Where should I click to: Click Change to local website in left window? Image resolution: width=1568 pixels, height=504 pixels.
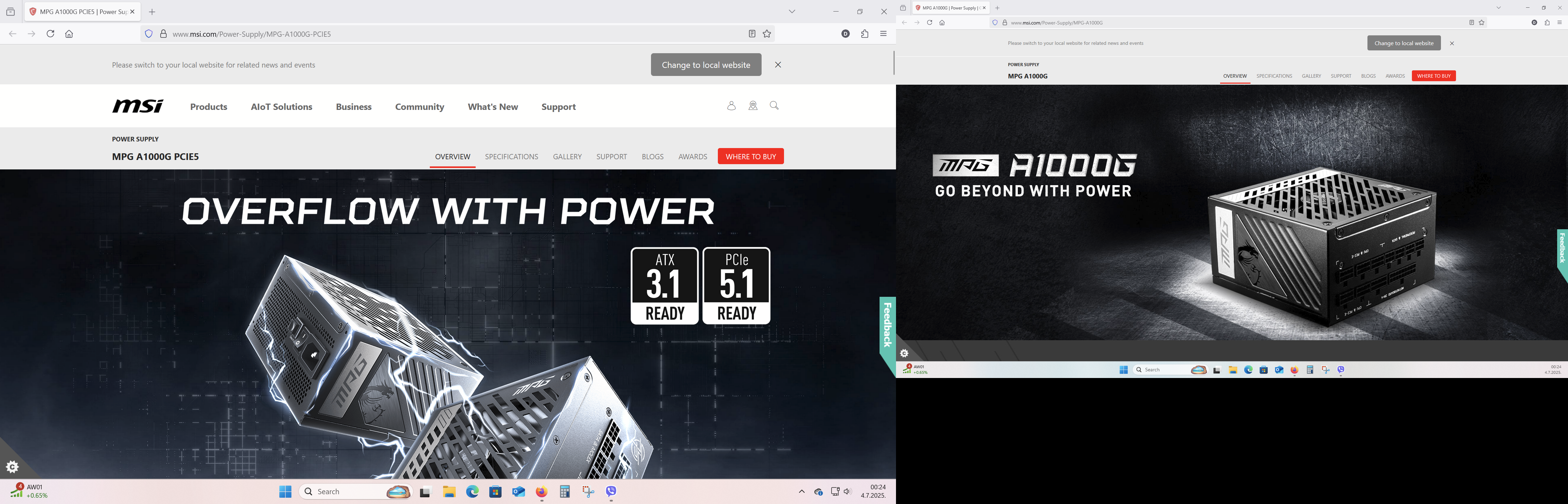click(x=706, y=64)
